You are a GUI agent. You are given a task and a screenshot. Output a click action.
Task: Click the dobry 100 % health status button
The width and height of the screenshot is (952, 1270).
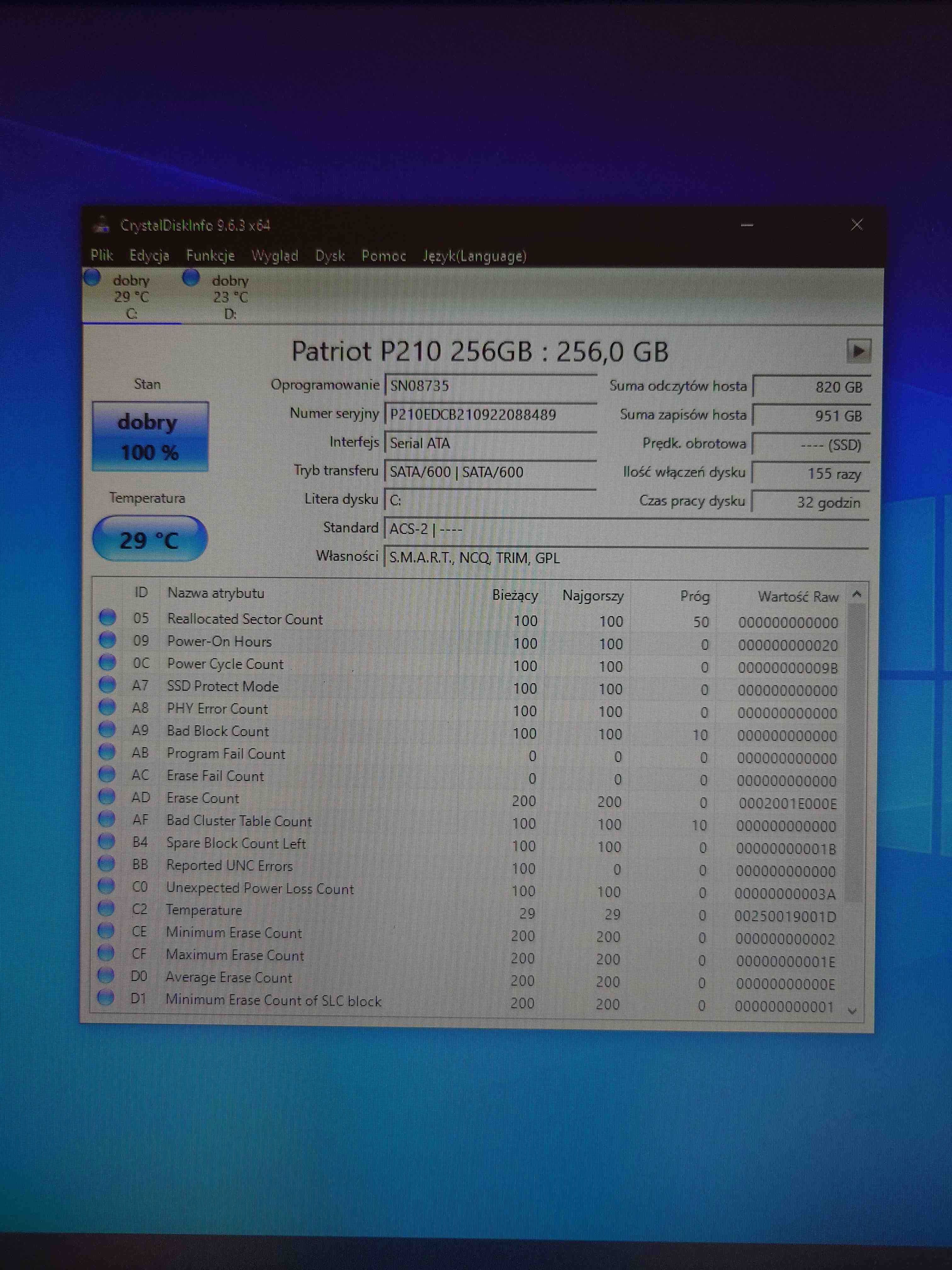point(150,437)
